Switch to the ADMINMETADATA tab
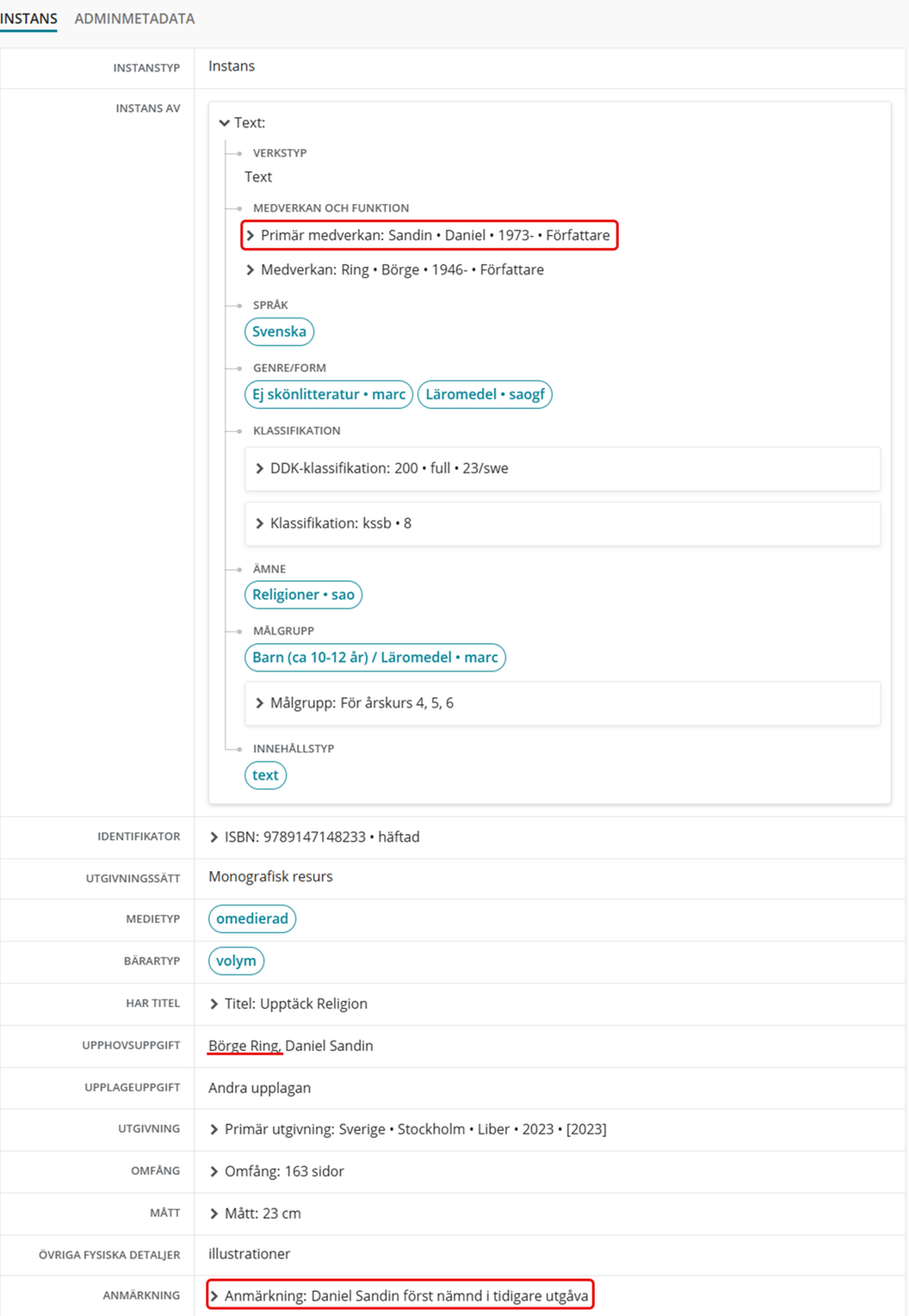The height and width of the screenshot is (1316, 909). [x=134, y=18]
